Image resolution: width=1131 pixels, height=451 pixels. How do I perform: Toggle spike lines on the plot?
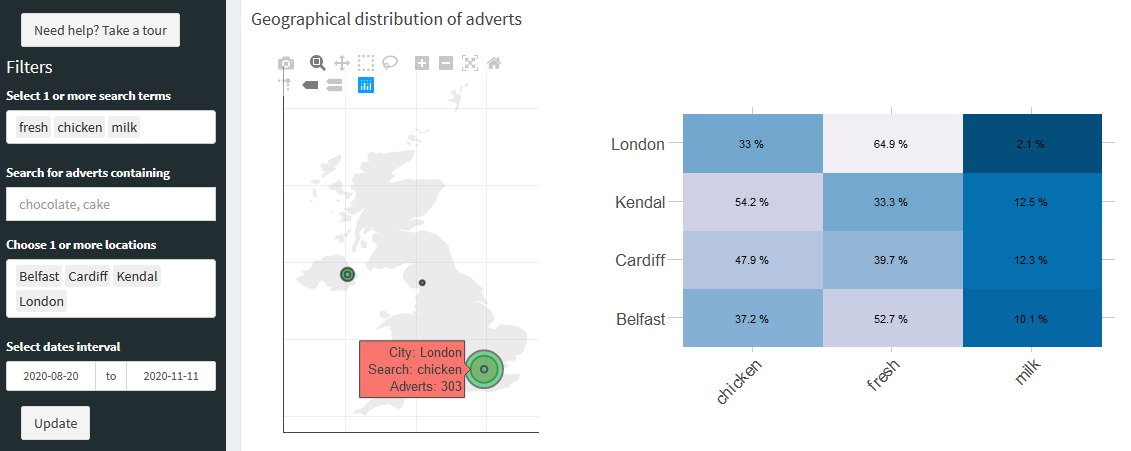tap(286, 85)
